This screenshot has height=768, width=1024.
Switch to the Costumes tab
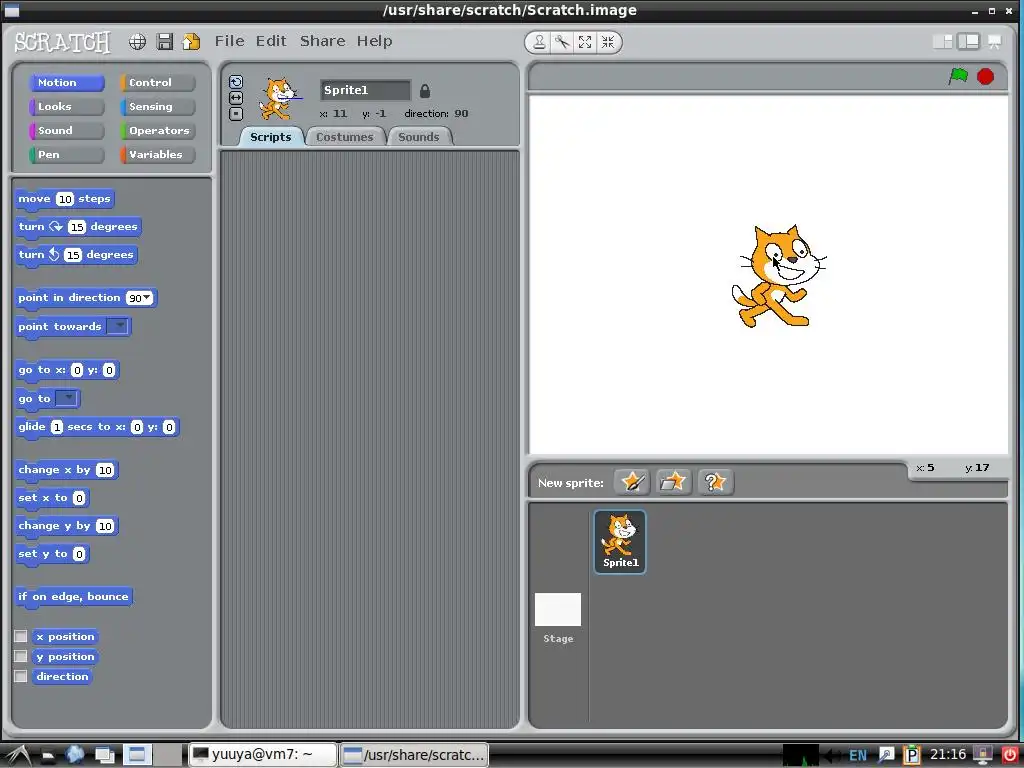(345, 137)
